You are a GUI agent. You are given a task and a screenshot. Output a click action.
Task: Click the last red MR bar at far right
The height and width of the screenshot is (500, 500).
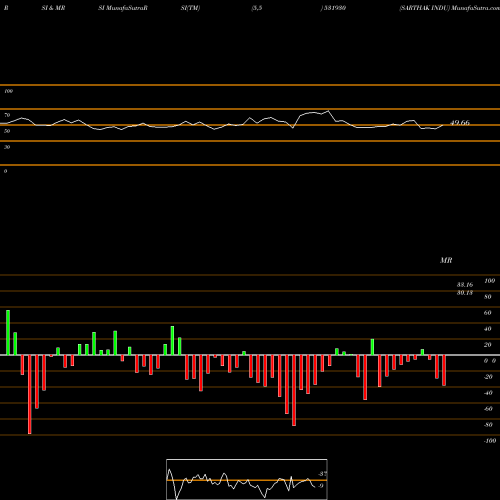(444, 370)
